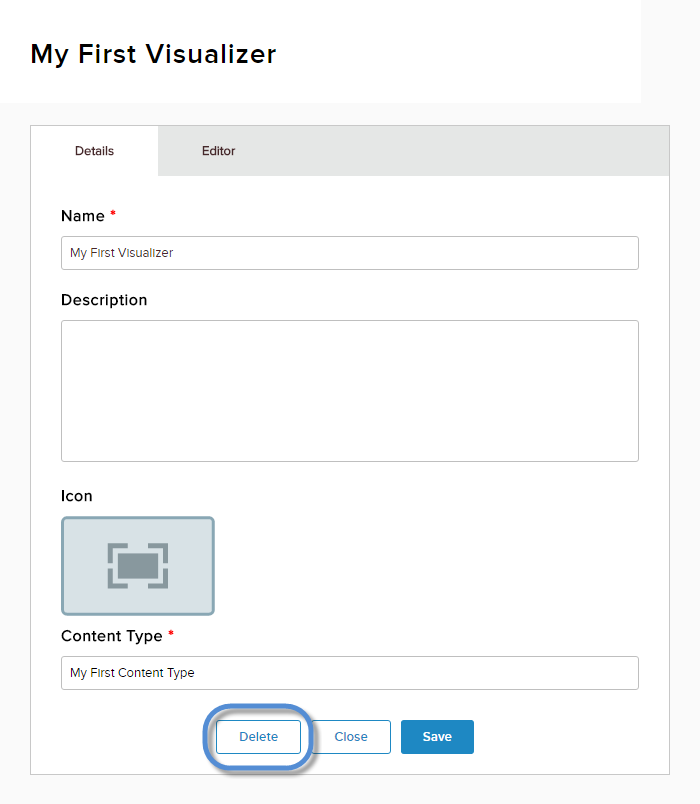
Task: Click the Content Type label
Action: [112, 636]
